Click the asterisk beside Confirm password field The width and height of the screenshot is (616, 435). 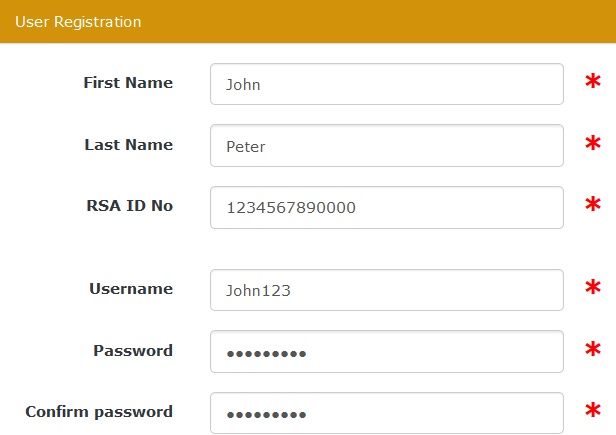pos(594,412)
